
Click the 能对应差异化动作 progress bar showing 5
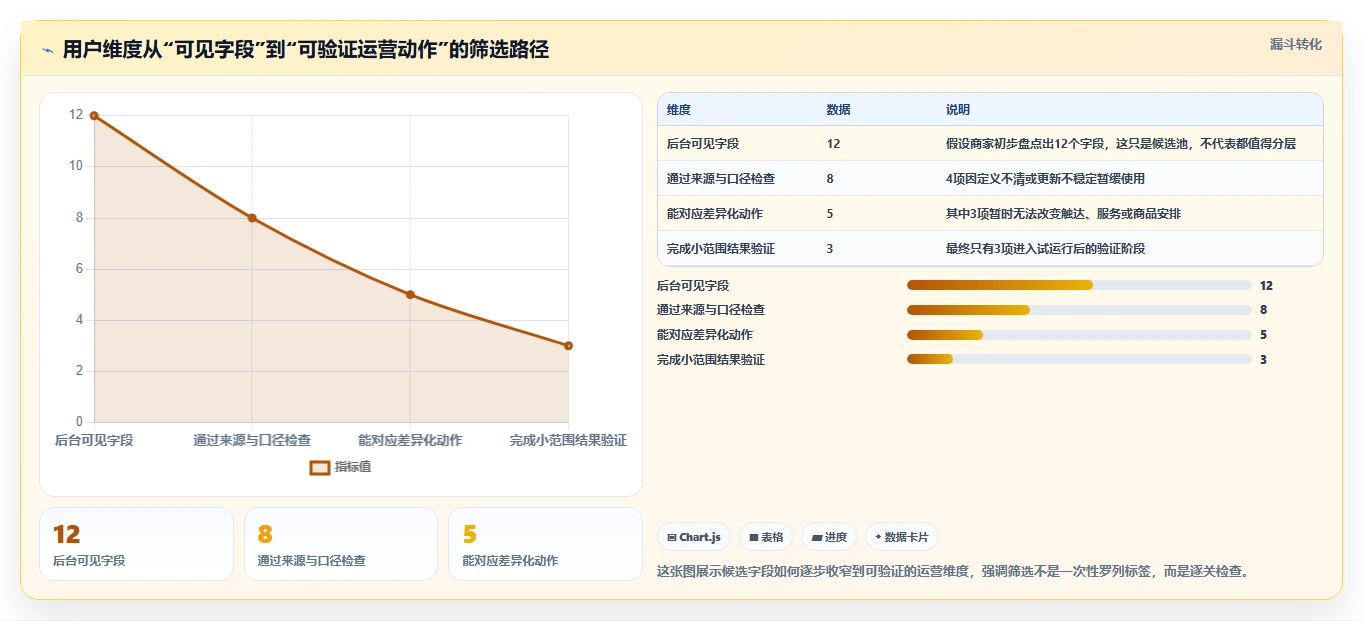pyautogui.click(x=1079, y=335)
